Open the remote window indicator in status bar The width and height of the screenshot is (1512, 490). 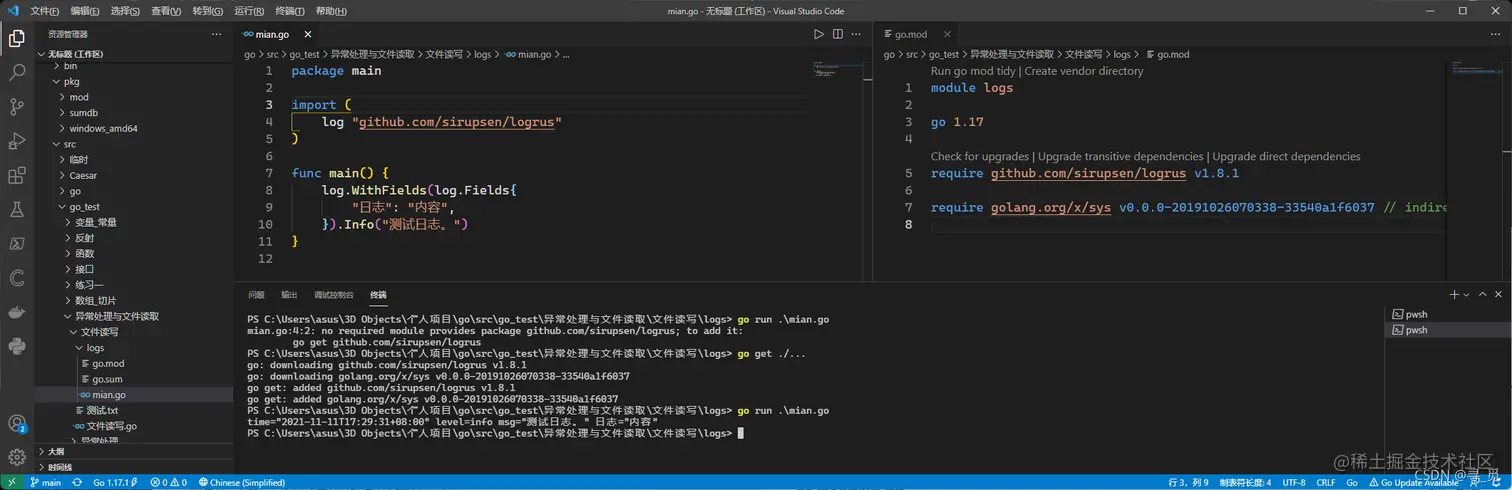coord(9,482)
